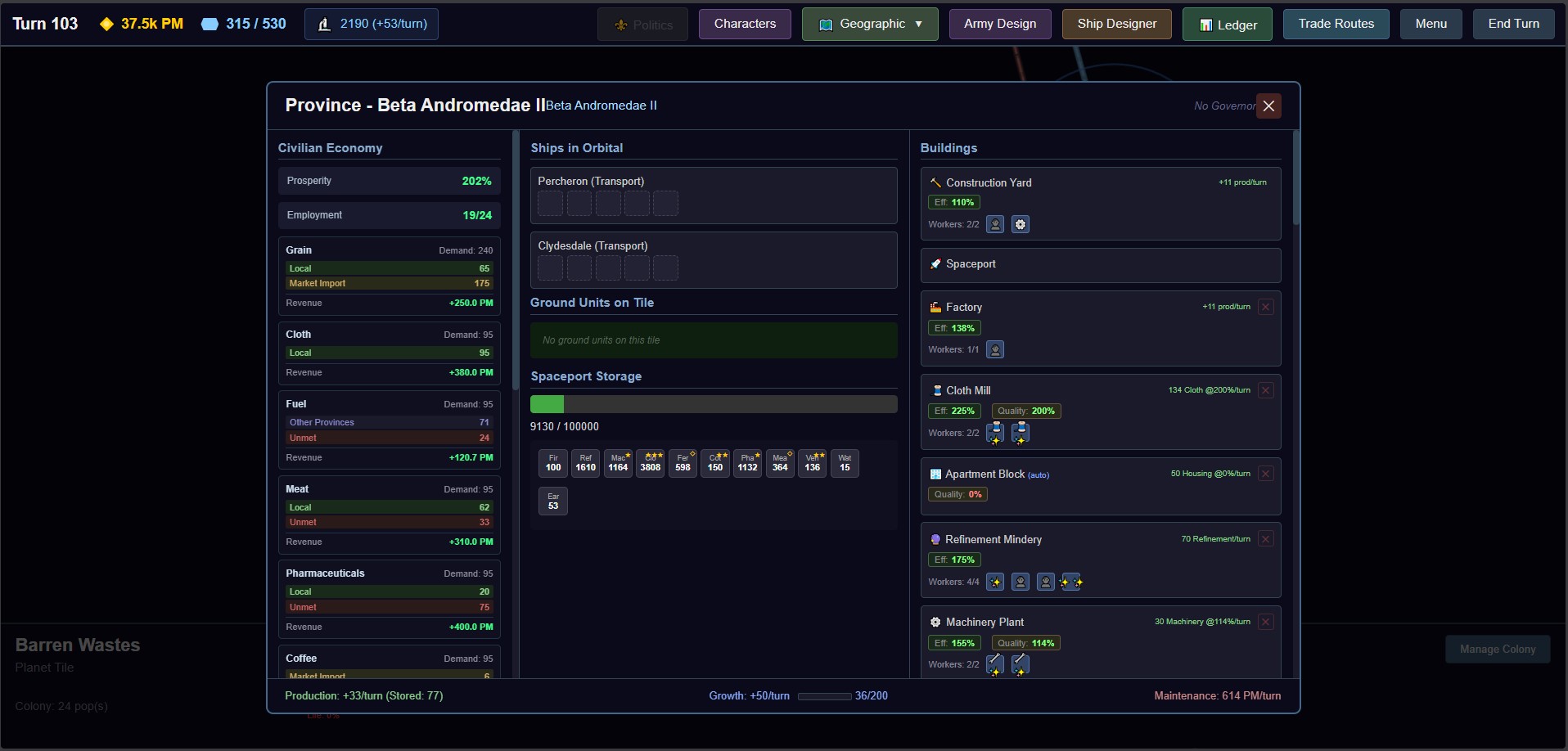Open the Ship Designer
Screen dimensions: 1568x751
click(1116, 24)
